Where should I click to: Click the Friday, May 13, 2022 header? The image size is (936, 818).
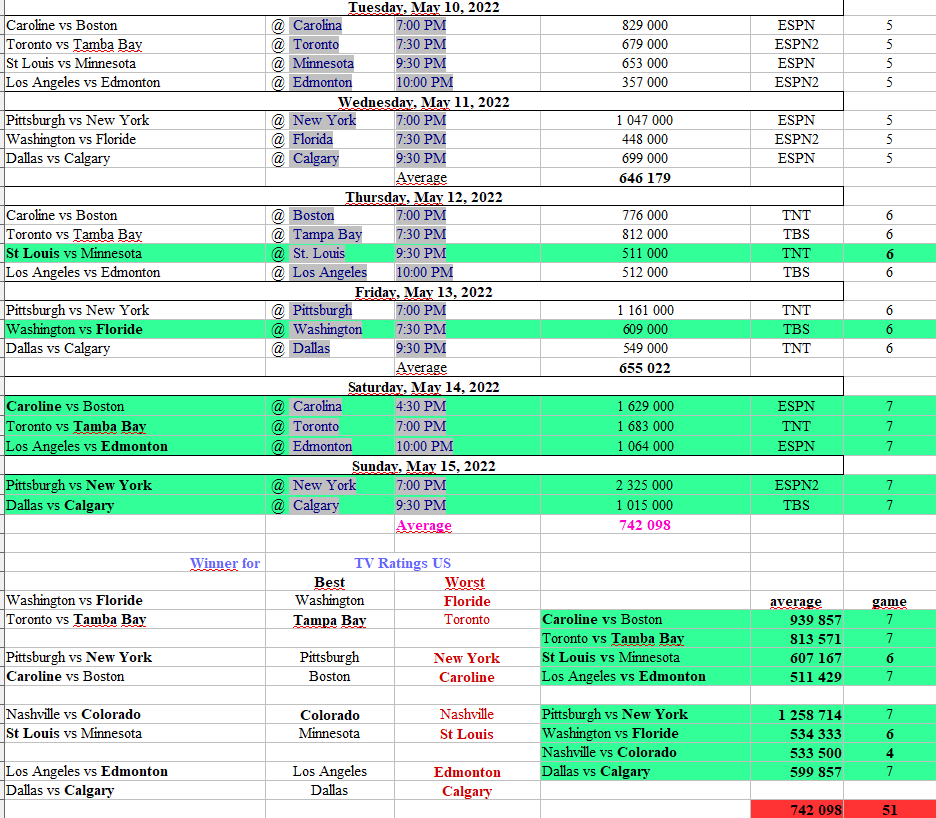click(424, 292)
